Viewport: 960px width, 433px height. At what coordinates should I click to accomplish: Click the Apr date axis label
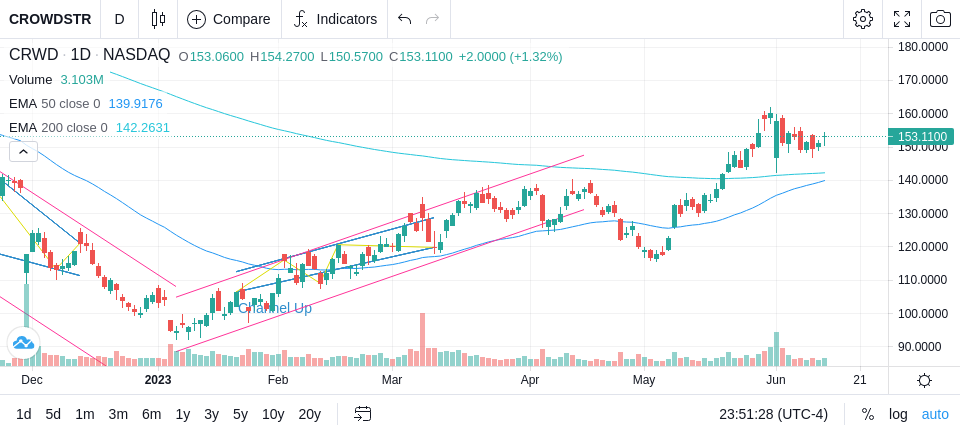click(x=530, y=380)
